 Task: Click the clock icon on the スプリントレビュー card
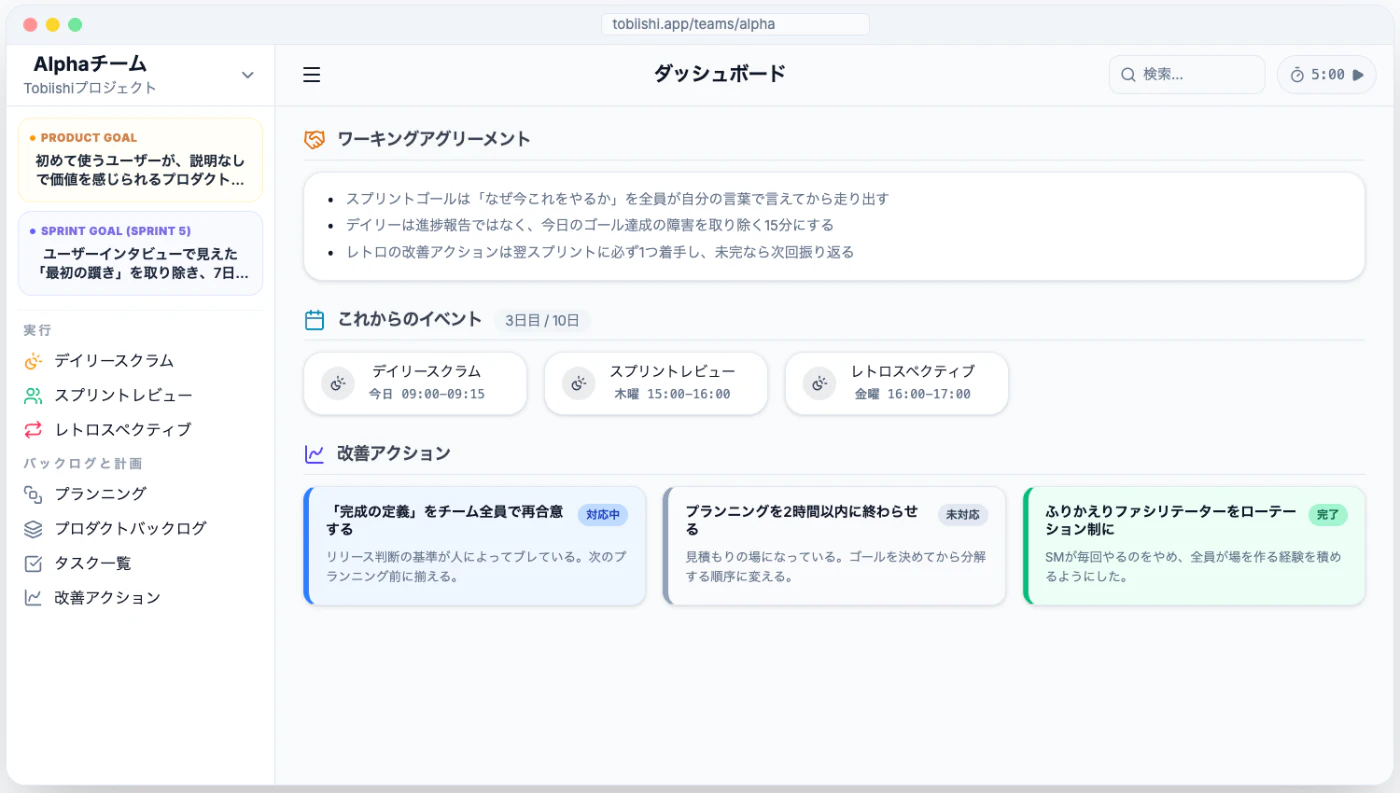[x=578, y=383]
